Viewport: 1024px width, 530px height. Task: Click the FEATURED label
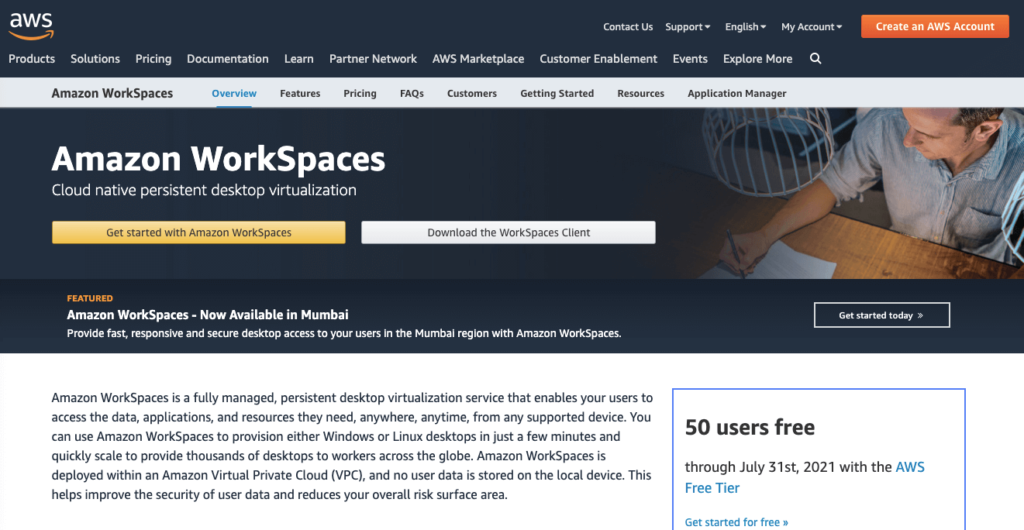coord(89,298)
